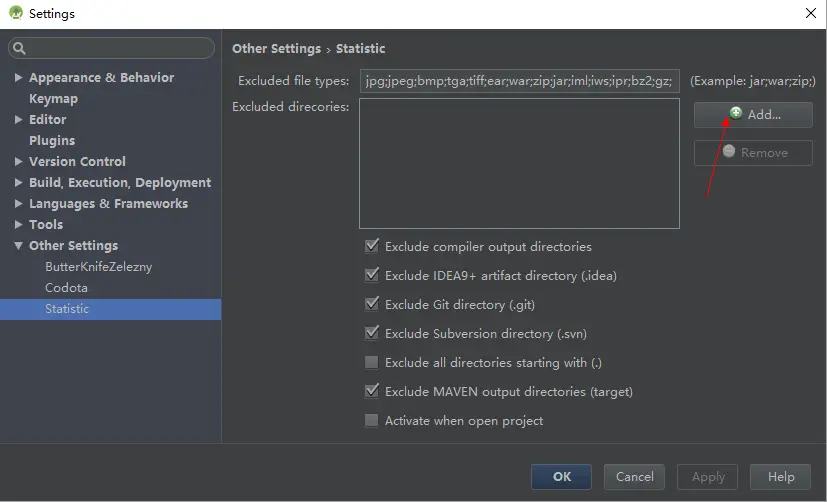Enable Exclude all directories starting with (.)
The image size is (827, 502).
pos(372,362)
